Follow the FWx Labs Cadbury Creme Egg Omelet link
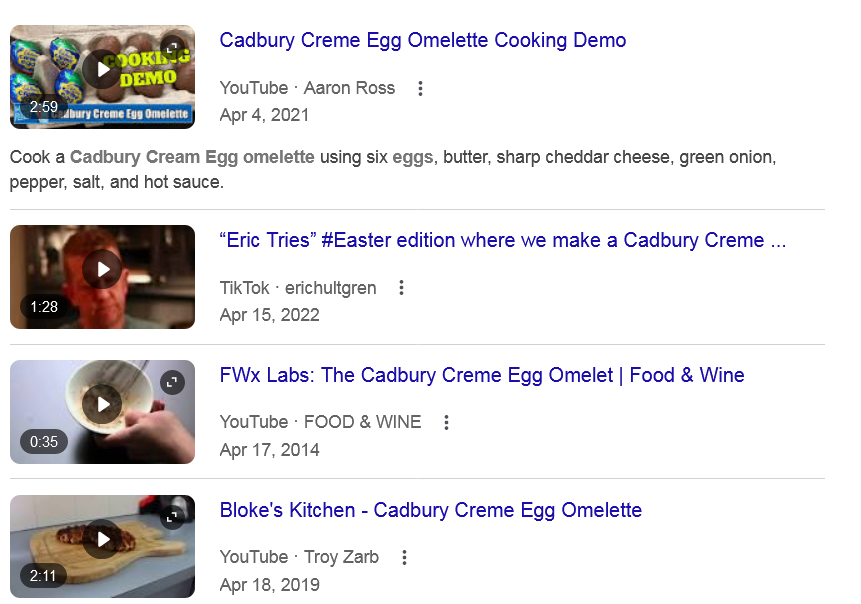This screenshot has width=861, height=604. click(x=481, y=376)
